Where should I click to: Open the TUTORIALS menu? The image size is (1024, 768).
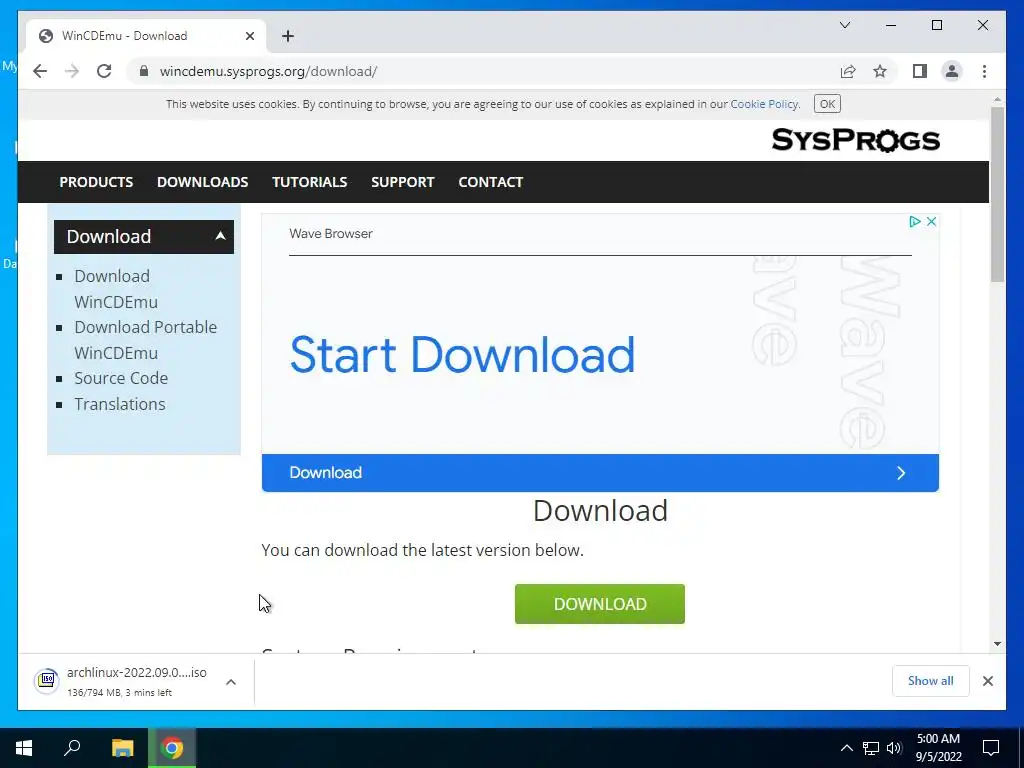[310, 182]
